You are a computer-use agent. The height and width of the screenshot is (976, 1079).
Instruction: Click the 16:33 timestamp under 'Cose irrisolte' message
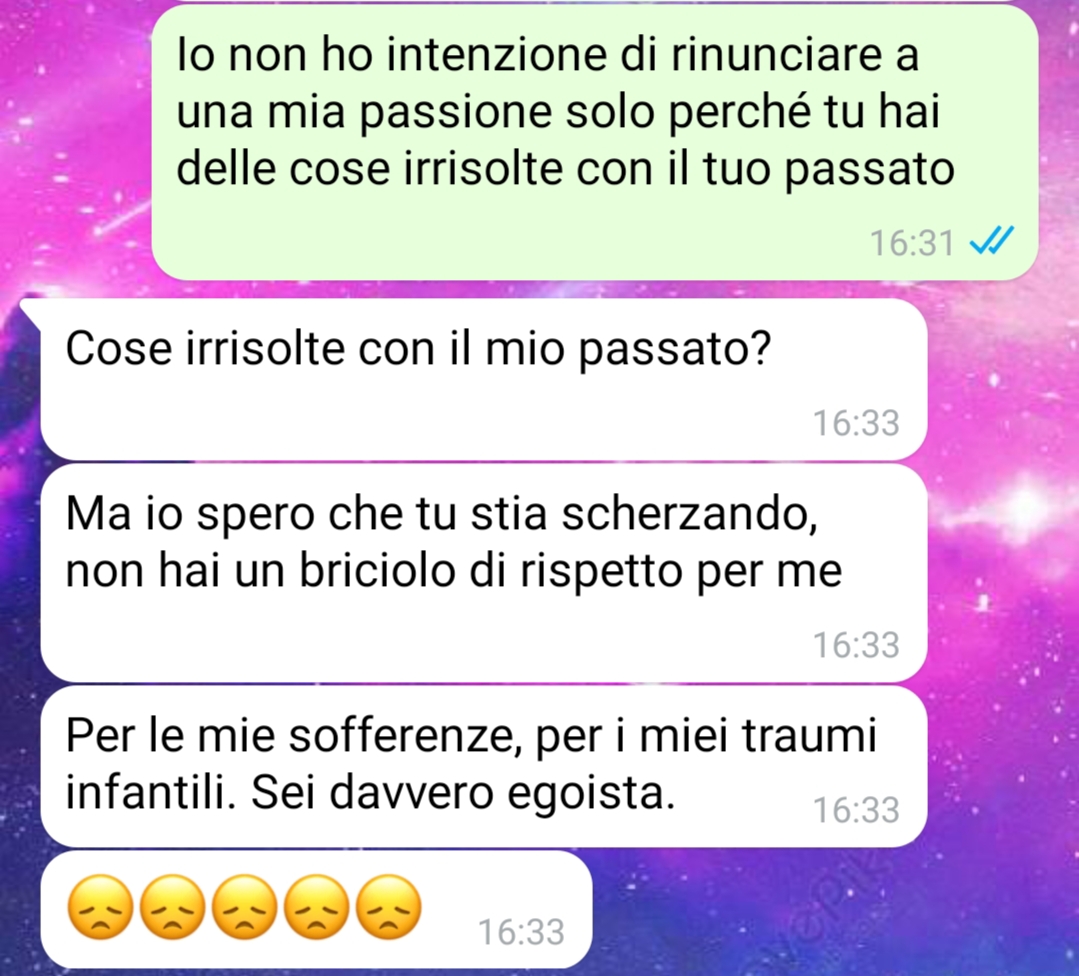point(856,423)
